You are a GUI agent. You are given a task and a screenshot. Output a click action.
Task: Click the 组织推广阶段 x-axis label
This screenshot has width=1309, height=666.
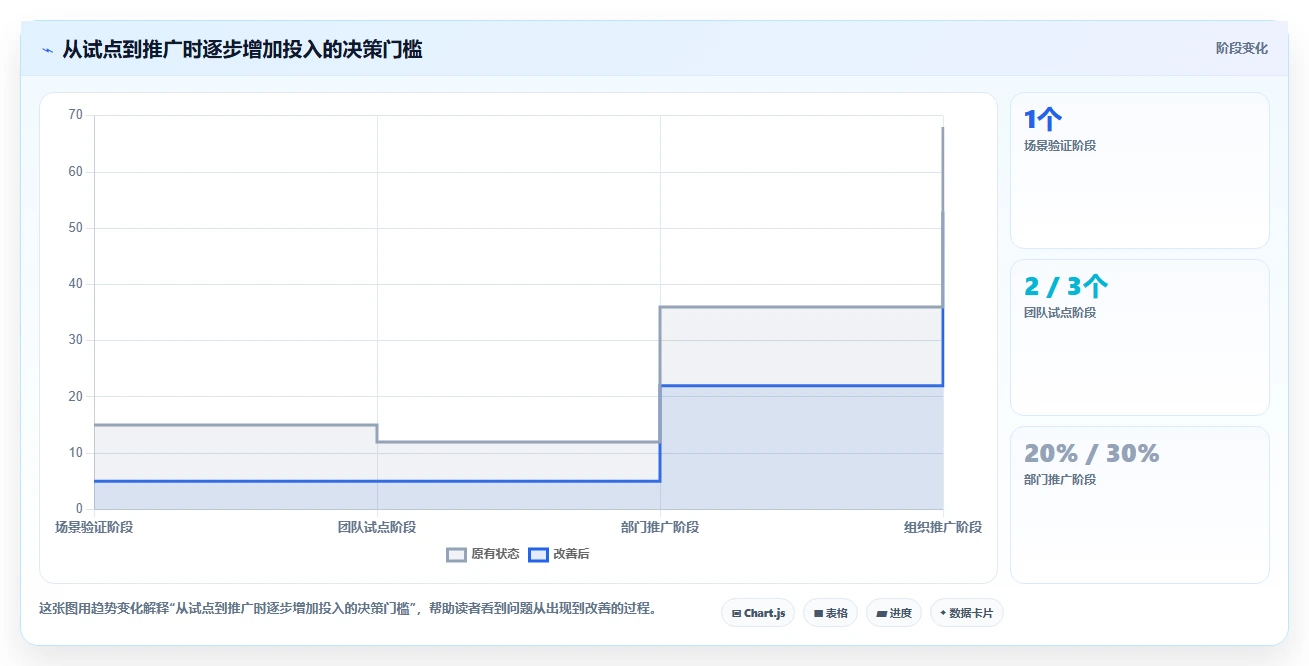coord(943,527)
